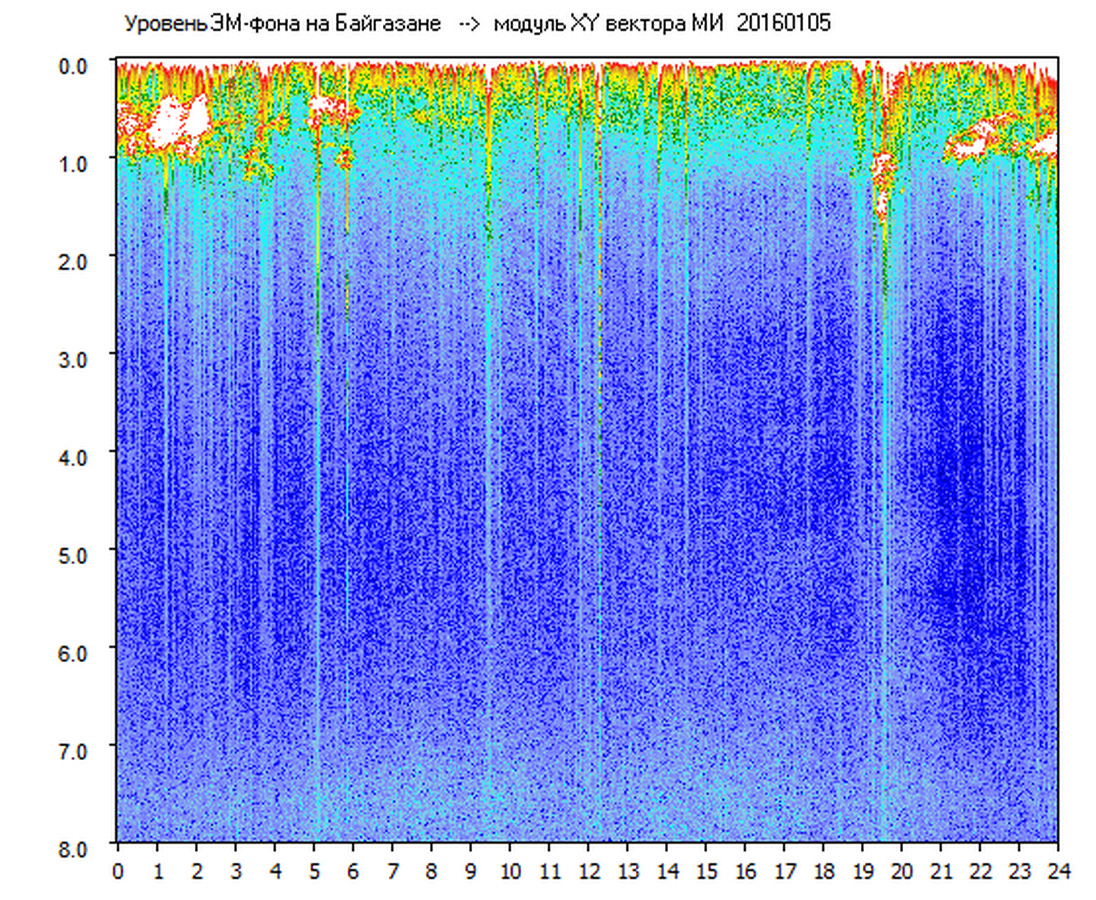Click the date 20160105 in the title
Image resolution: width=1096 pixels, height=900 pixels.
coord(783,23)
